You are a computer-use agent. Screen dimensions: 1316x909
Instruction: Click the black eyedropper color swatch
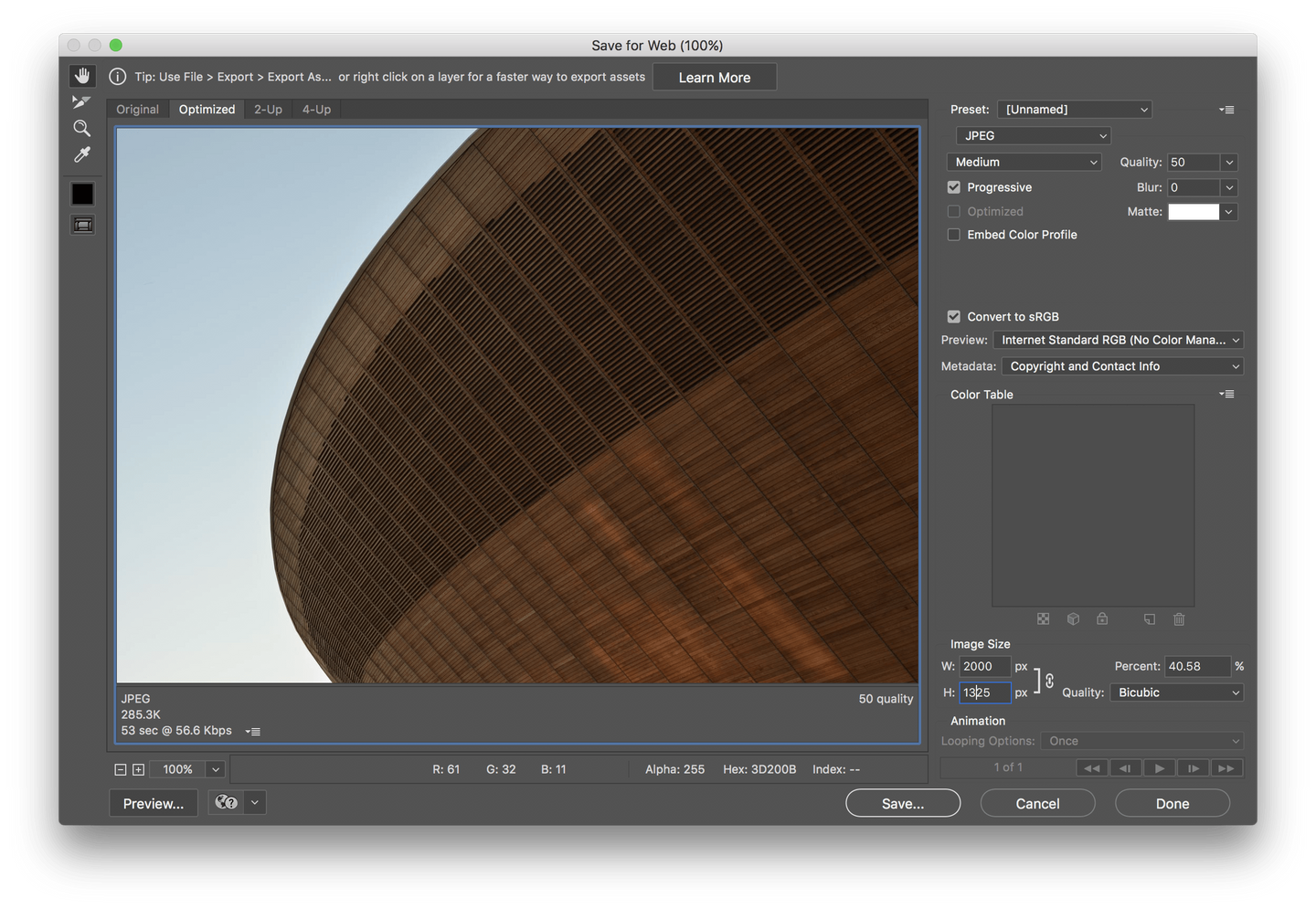(82, 194)
